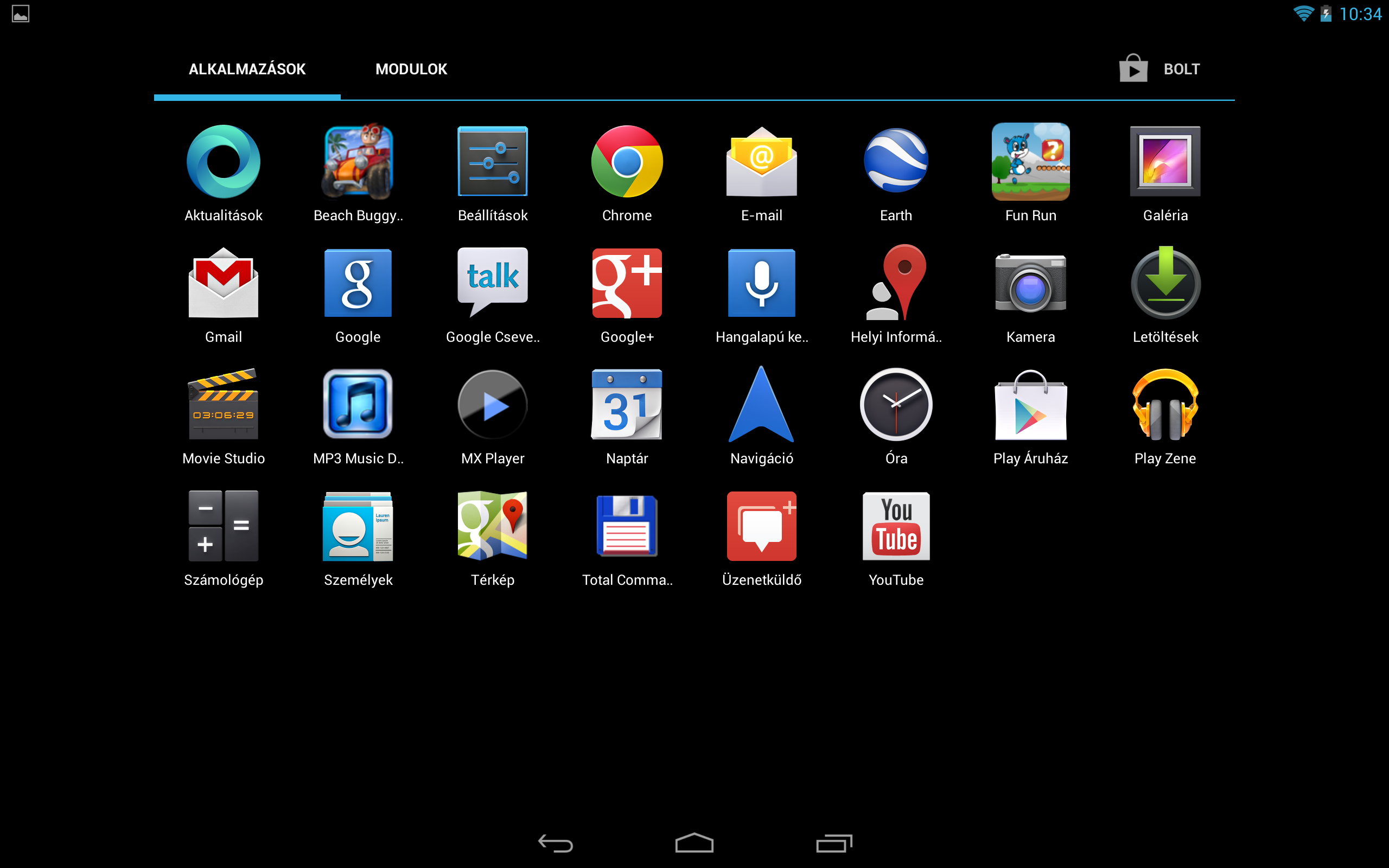Viewport: 1389px width, 868px height.
Task: Switch to the ALKALMAZÁSOK tab
Action: pyautogui.click(x=247, y=69)
